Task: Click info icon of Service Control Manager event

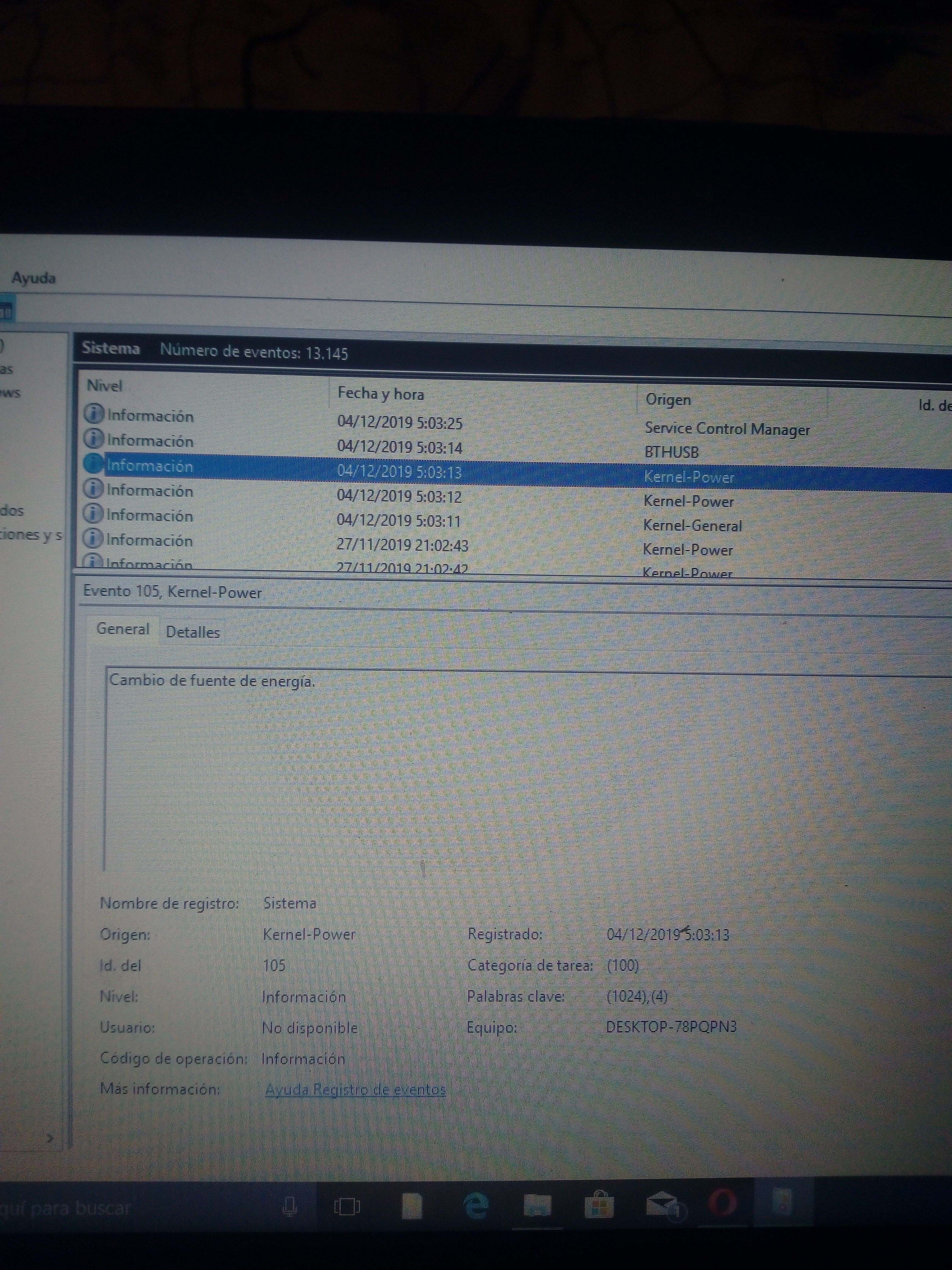Action: (x=94, y=413)
